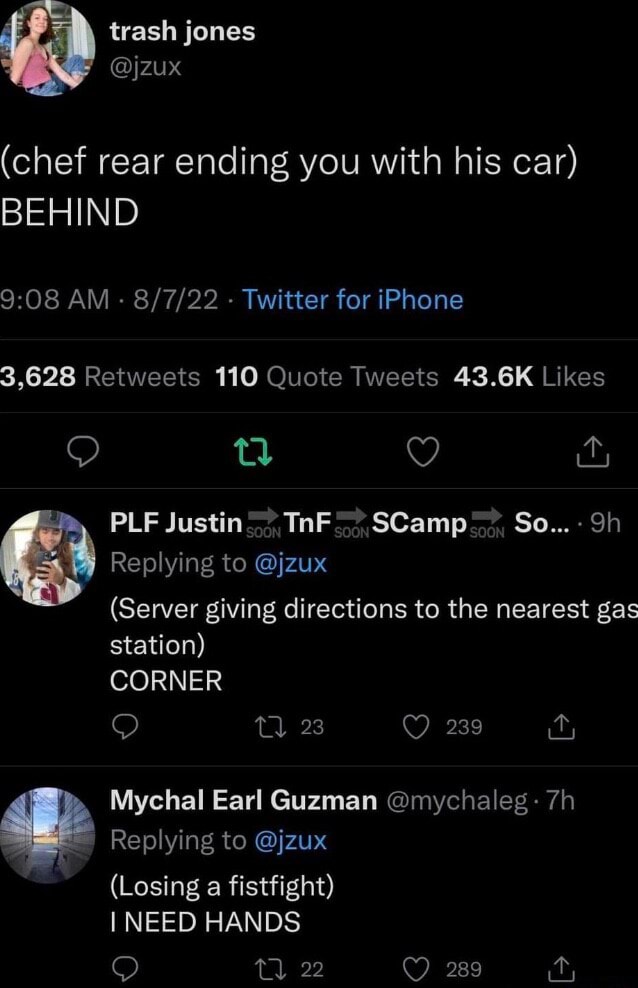Reply to Mychal Earl Guzman's comment
The height and width of the screenshot is (988, 638).
point(125,966)
